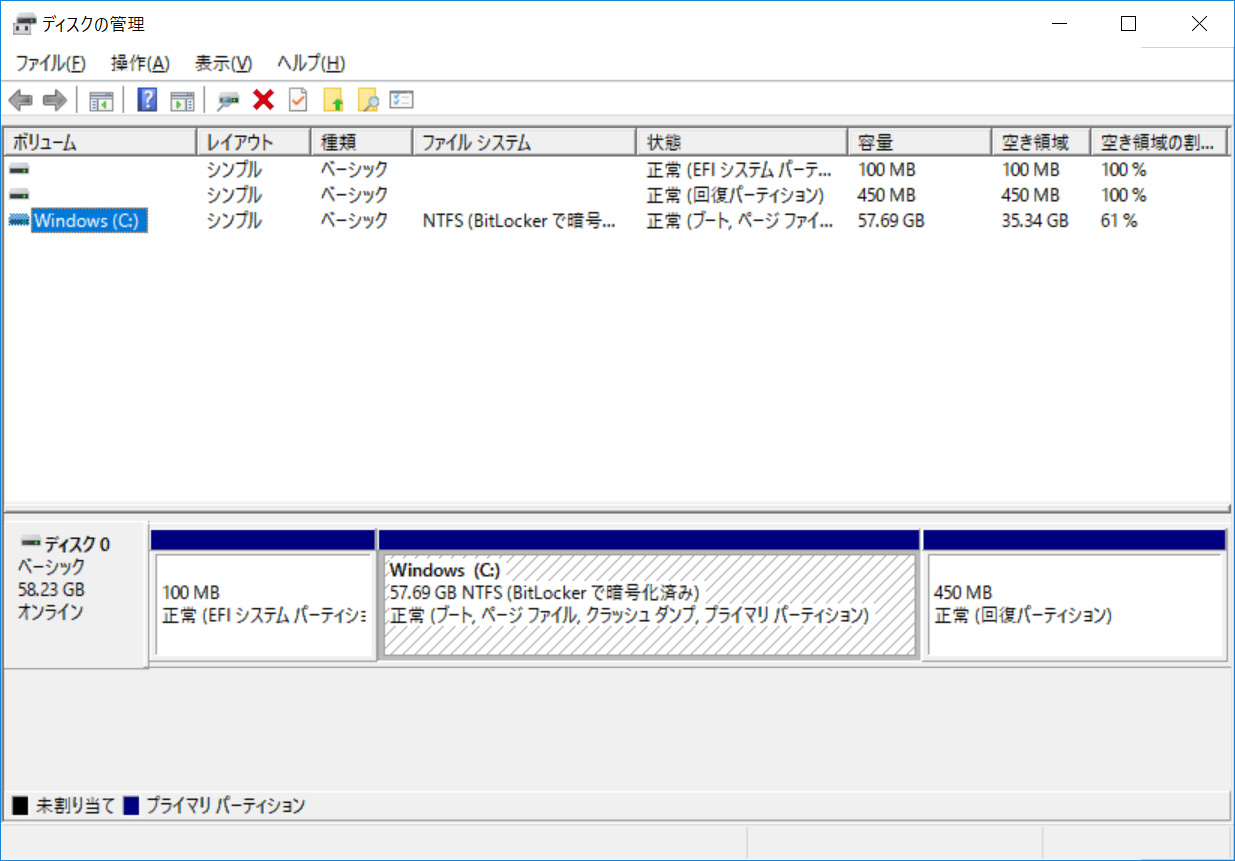Open the 表示 menu

click(222, 63)
